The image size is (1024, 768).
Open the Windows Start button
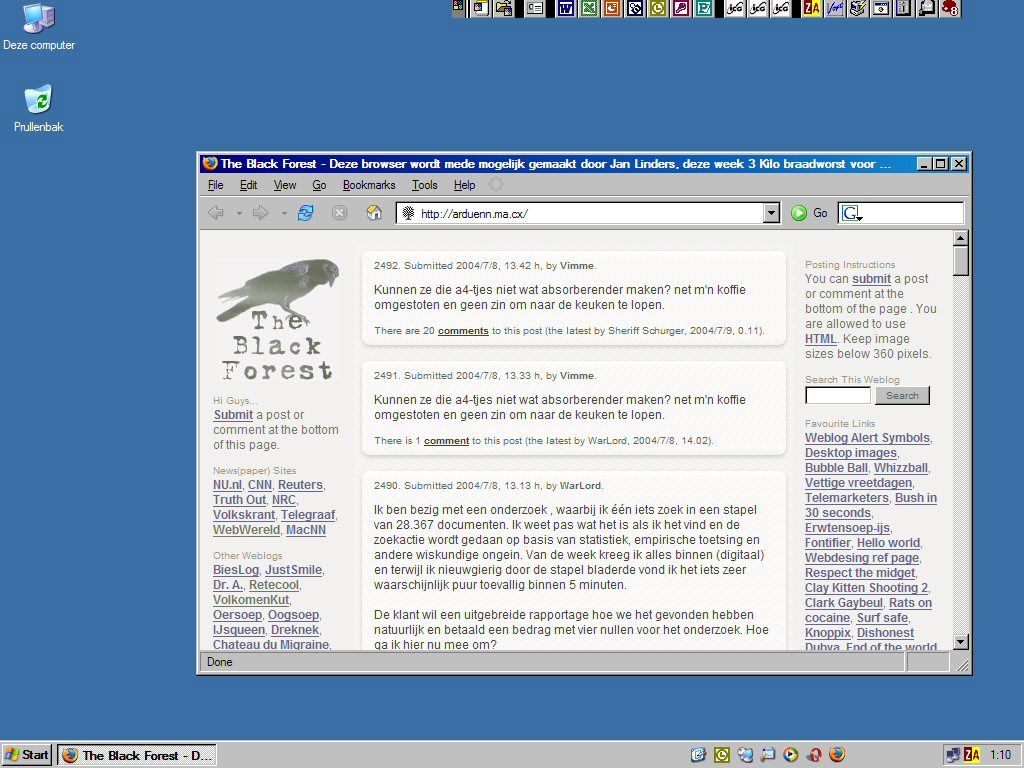click(x=27, y=755)
